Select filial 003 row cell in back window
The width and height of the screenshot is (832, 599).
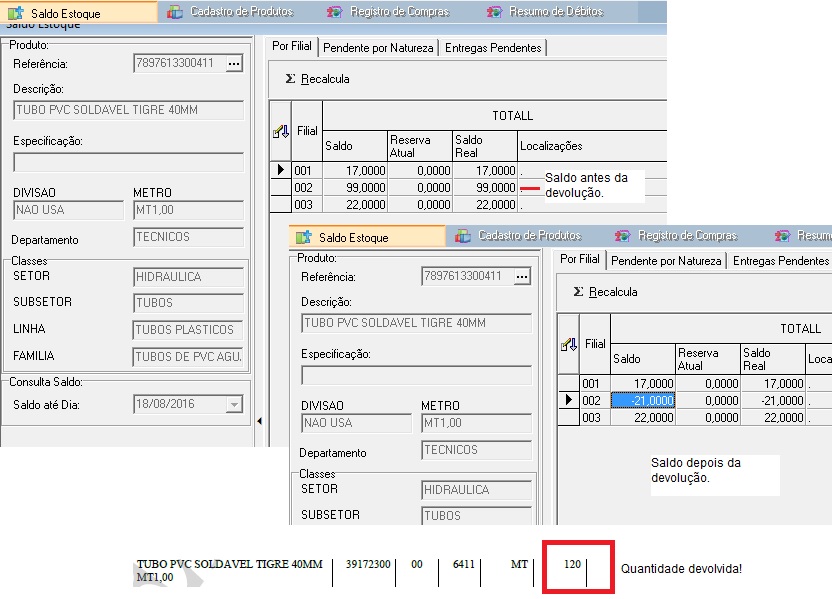[x=307, y=205]
